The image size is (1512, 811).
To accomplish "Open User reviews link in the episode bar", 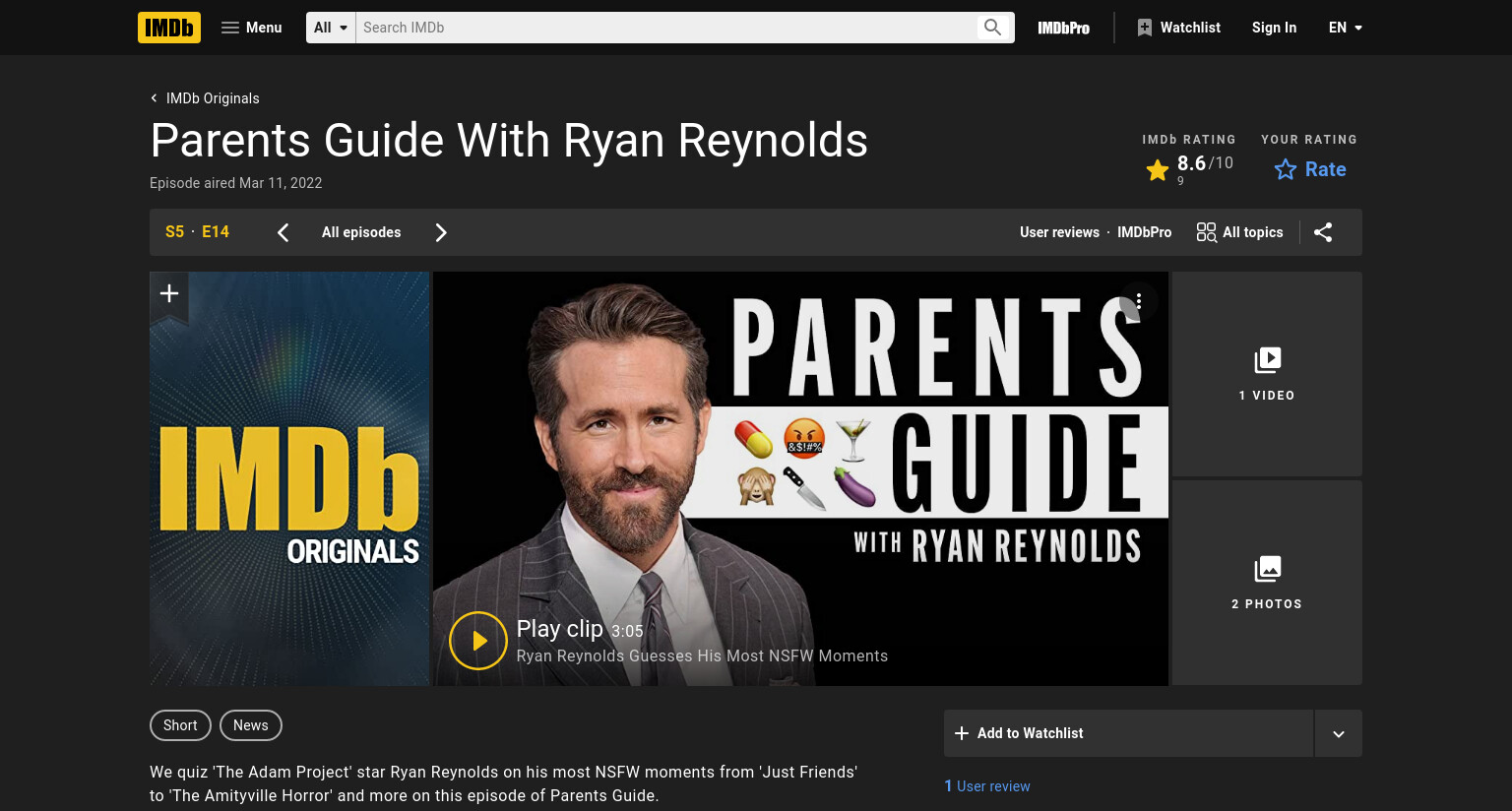I will [x=1059, y=232].
